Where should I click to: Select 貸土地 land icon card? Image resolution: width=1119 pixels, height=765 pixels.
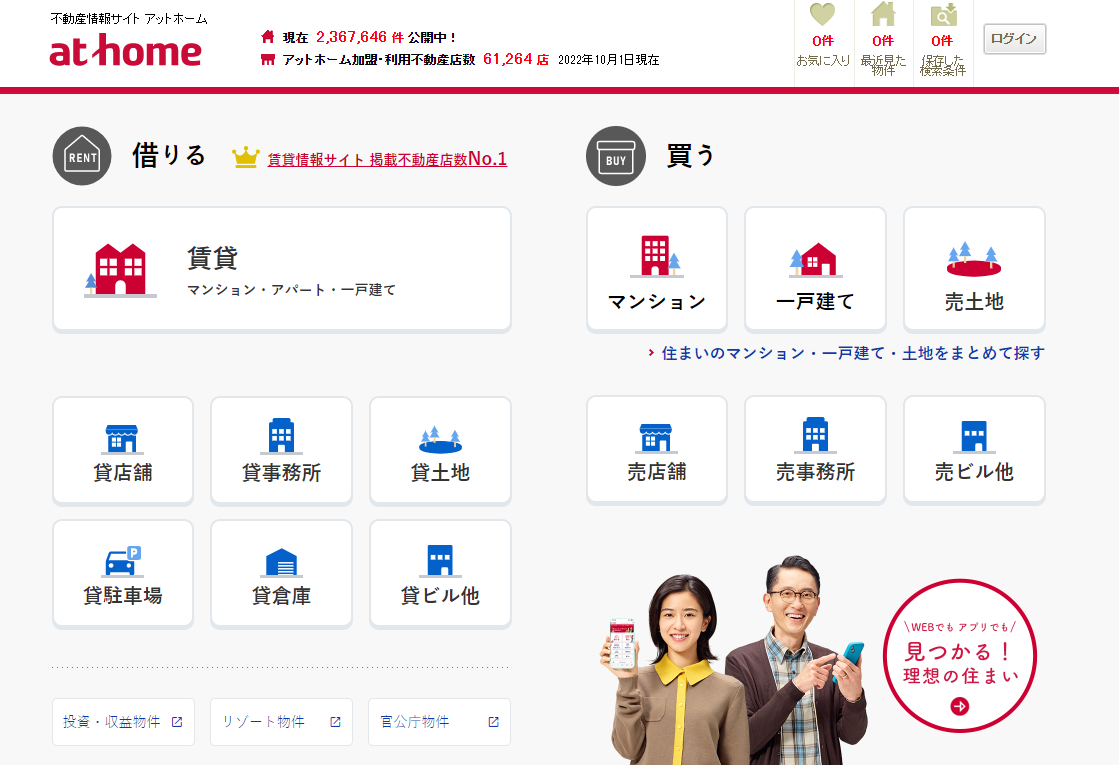pos(440,451)
